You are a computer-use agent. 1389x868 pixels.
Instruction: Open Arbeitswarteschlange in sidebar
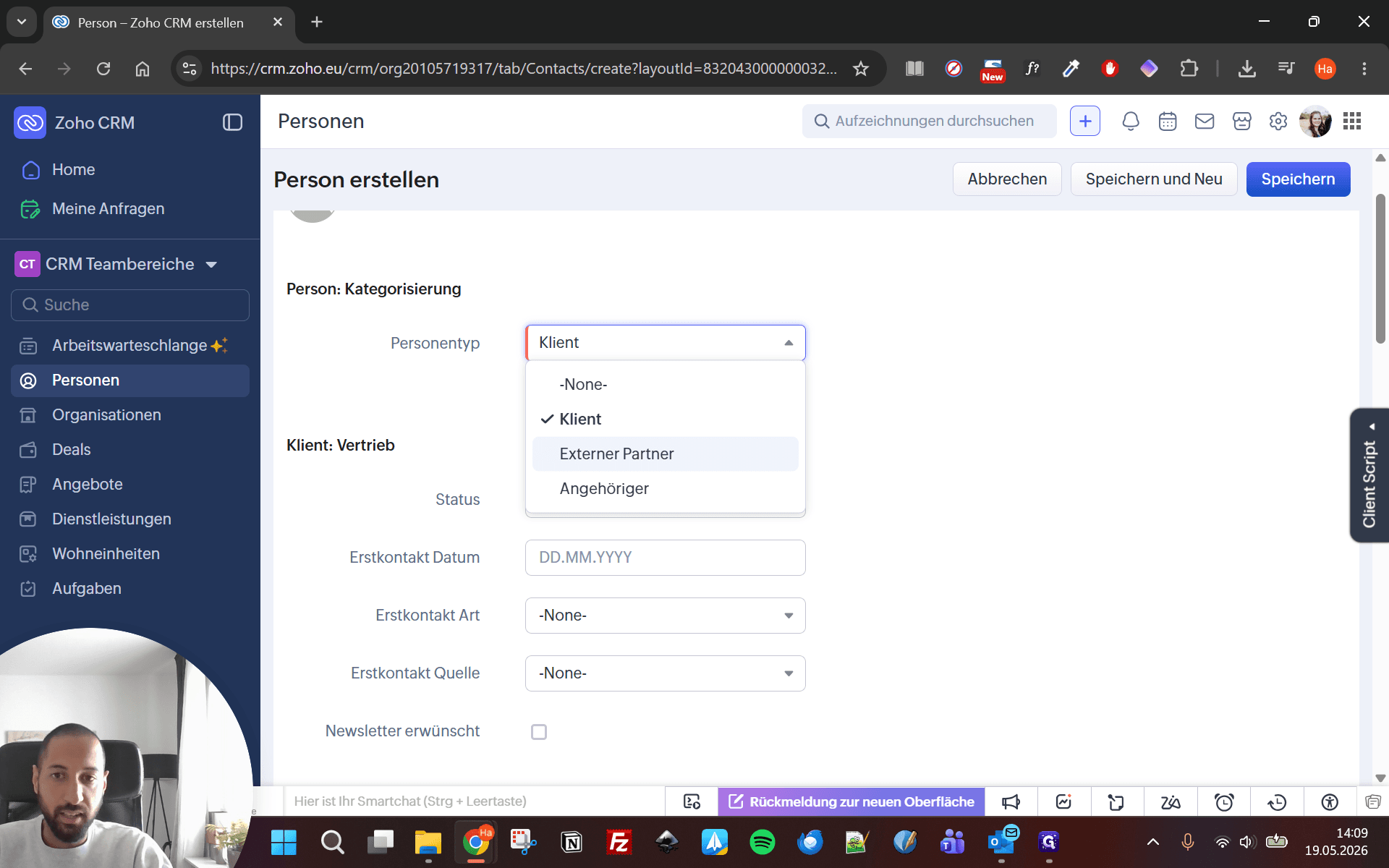coord(130,346)
